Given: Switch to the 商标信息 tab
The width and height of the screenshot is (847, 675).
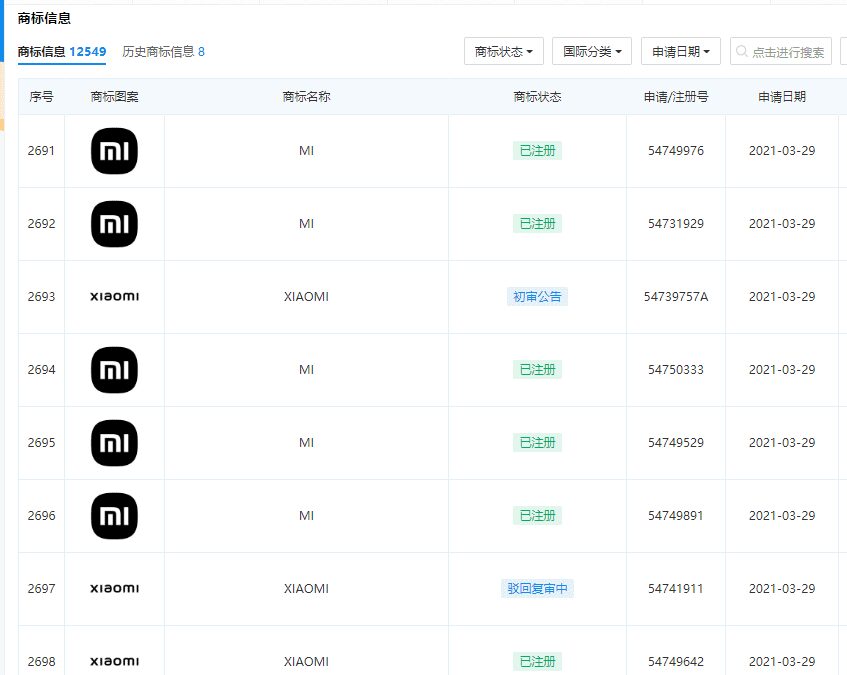Looking at the screenshot, I should 61,51.
